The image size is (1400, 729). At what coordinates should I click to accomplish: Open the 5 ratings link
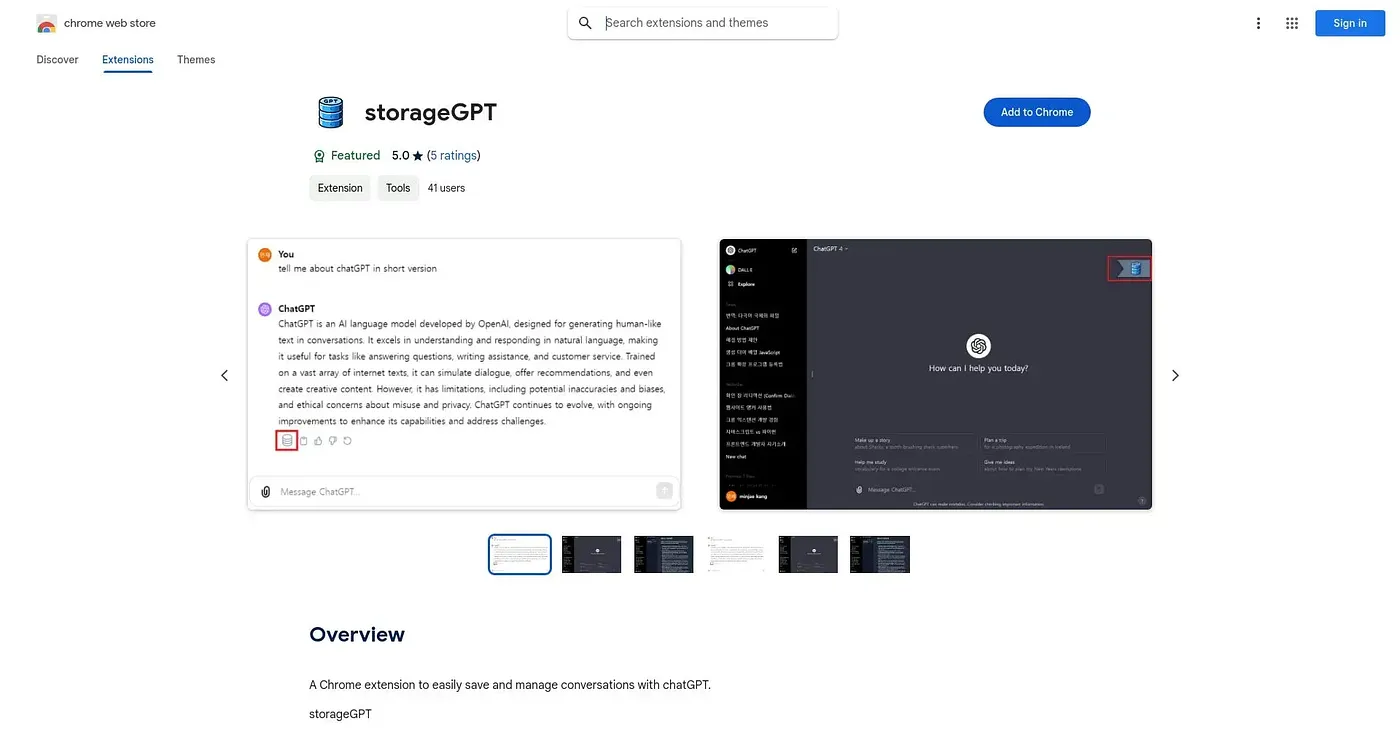pyautogui.click(x=454, y=156)
